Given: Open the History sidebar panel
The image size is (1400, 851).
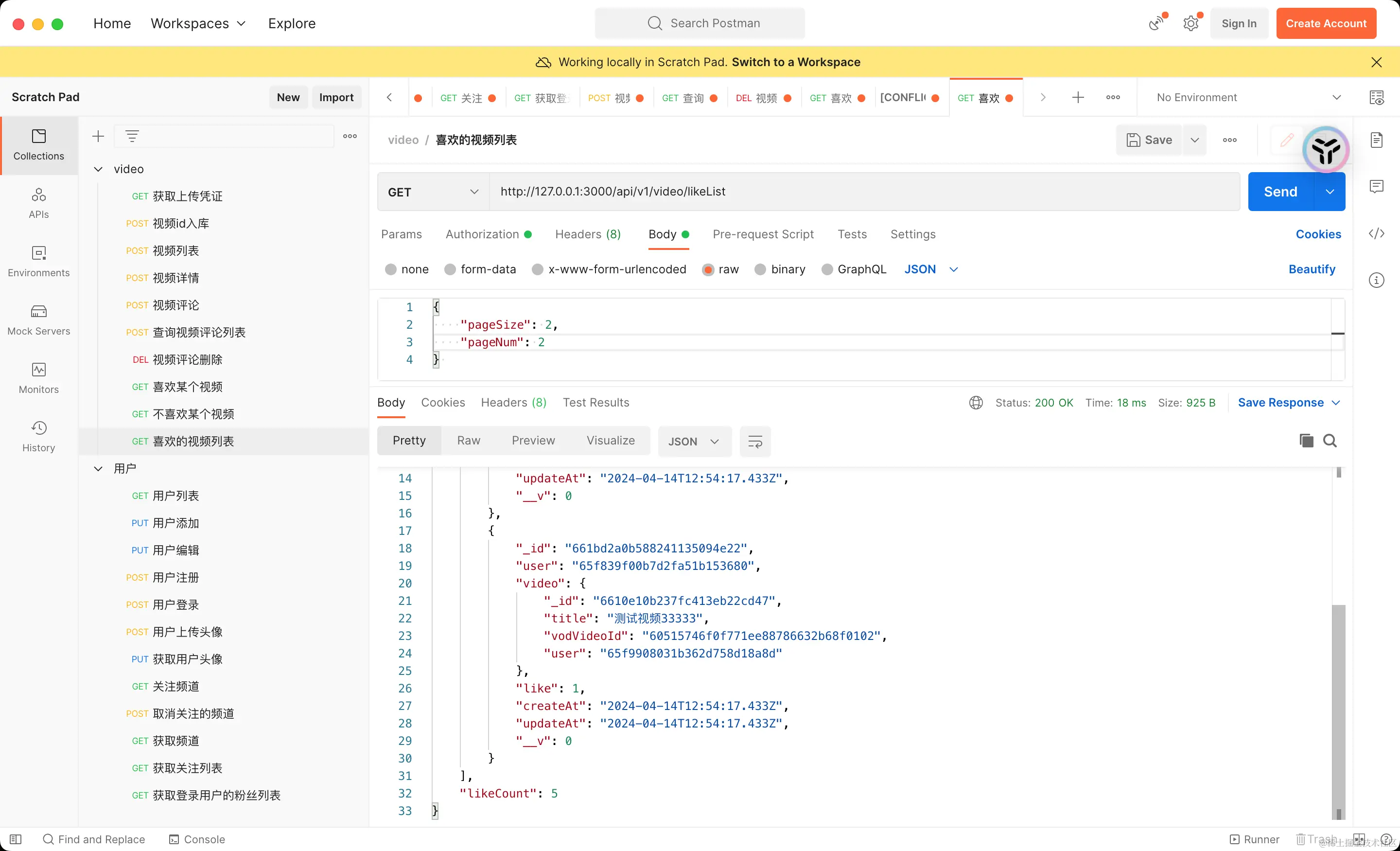Looking at the screenshot, I should (38, 436).
